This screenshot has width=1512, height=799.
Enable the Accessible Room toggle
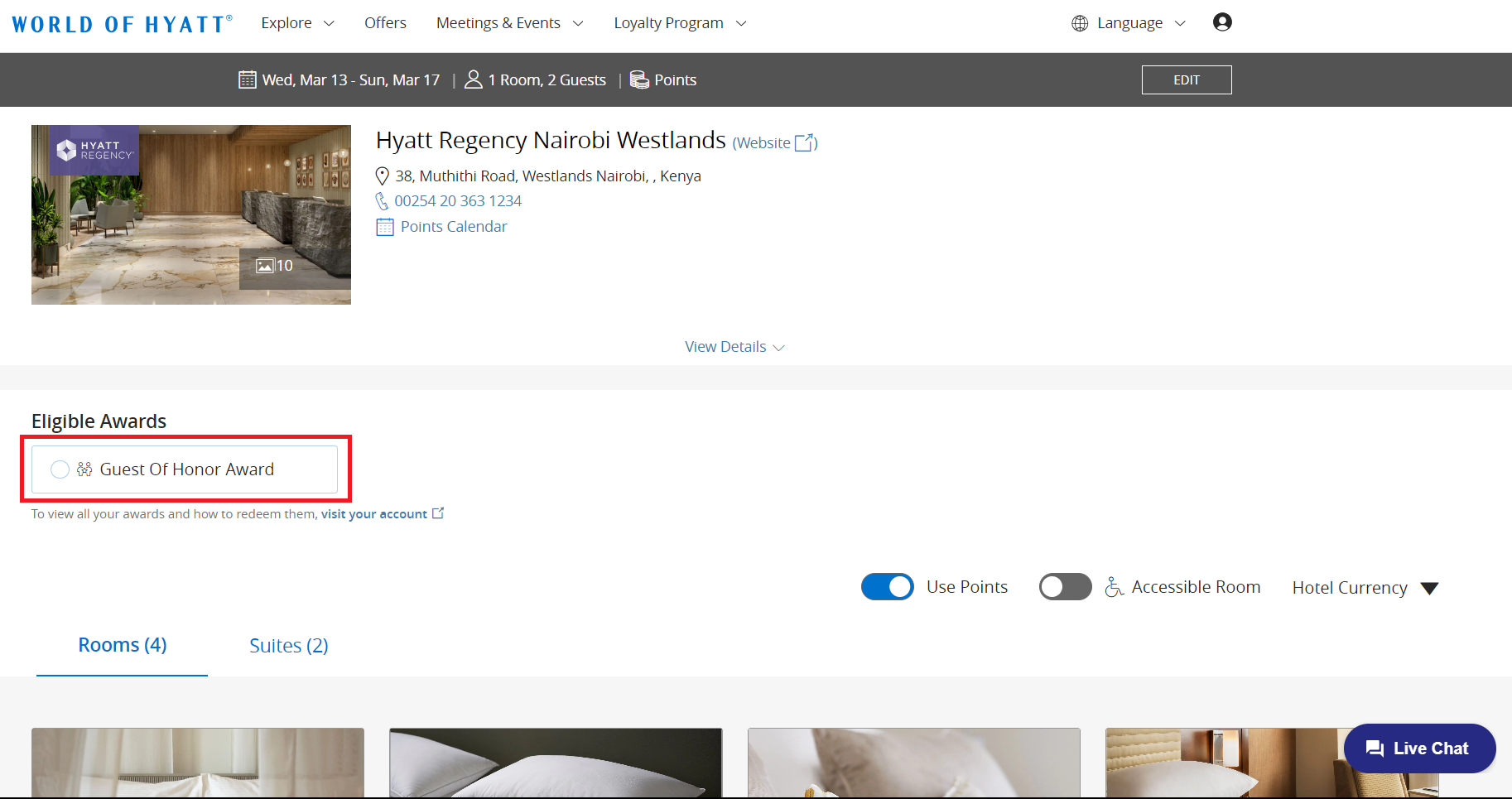tap(1066, 587)
